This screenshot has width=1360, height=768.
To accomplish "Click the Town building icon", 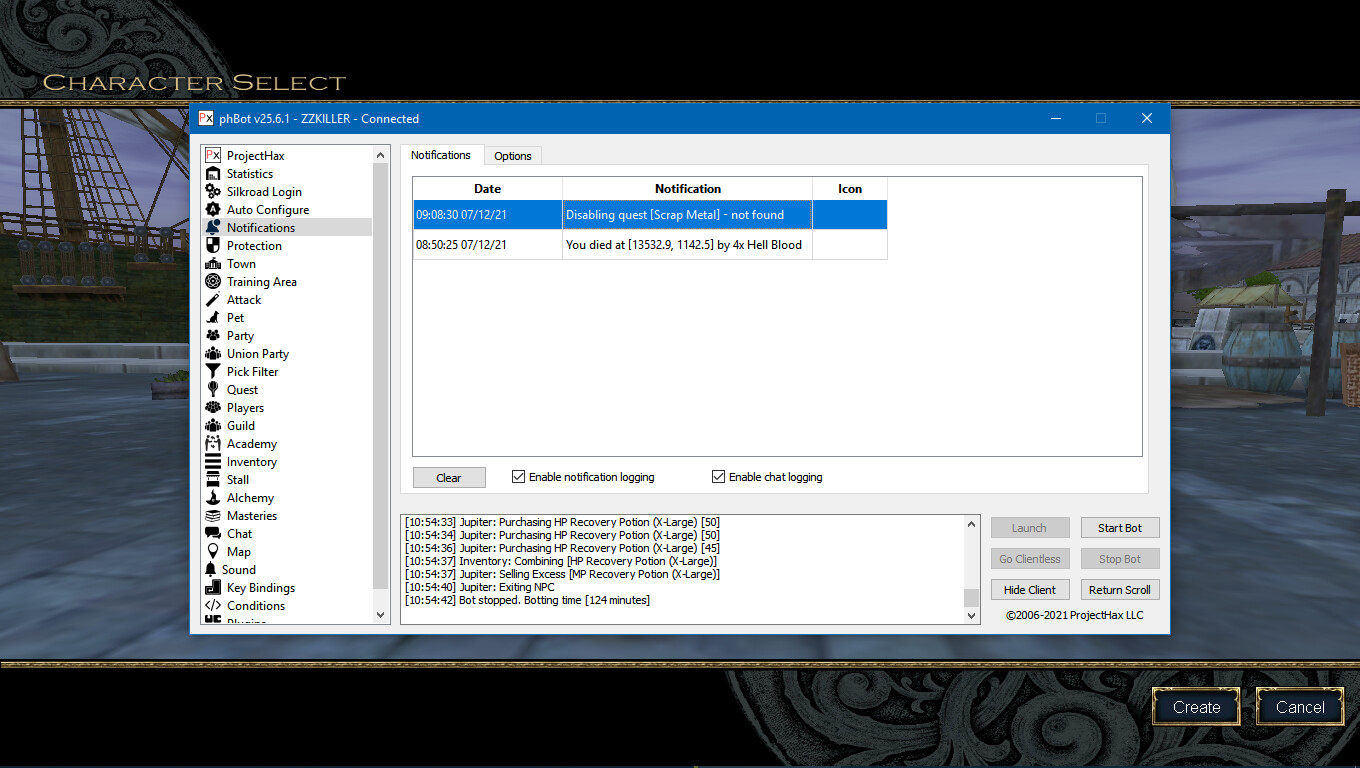I will (212, 264).
